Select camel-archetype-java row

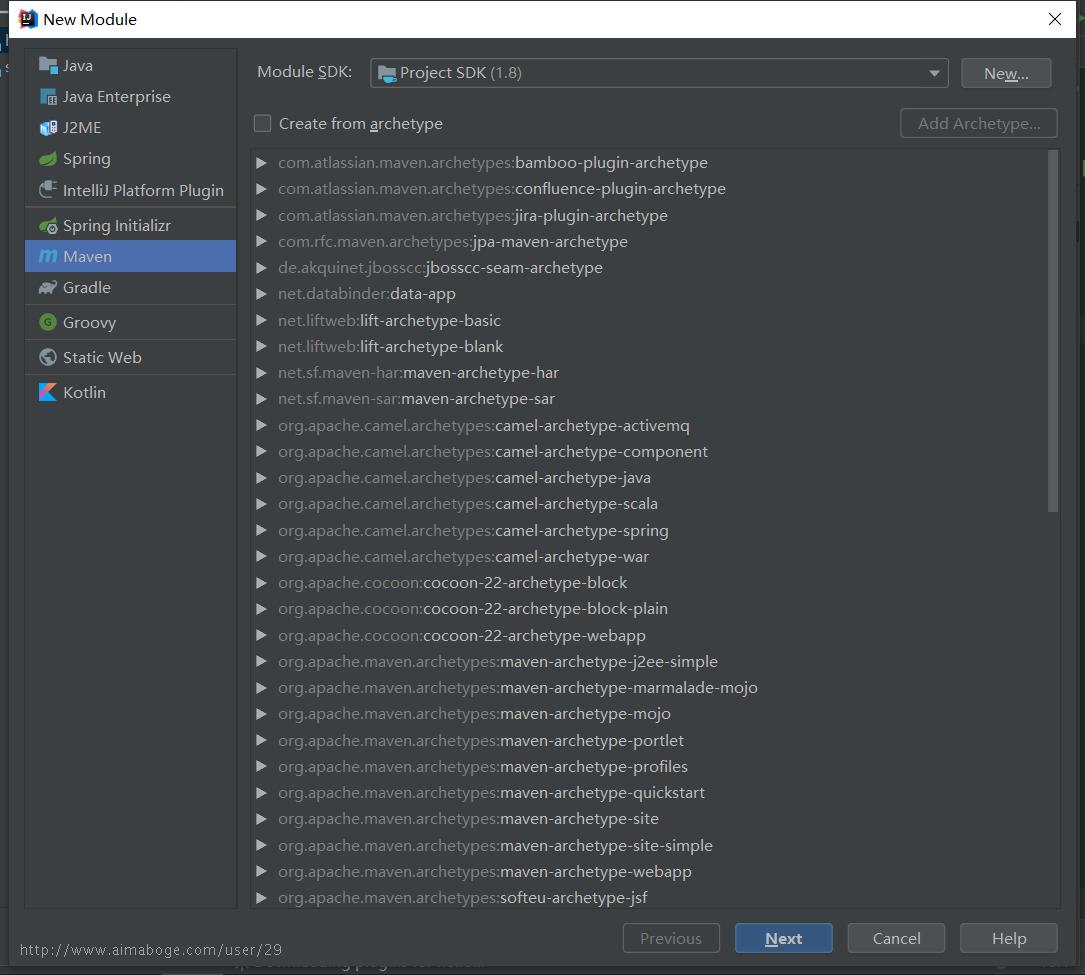pos(648,477)
